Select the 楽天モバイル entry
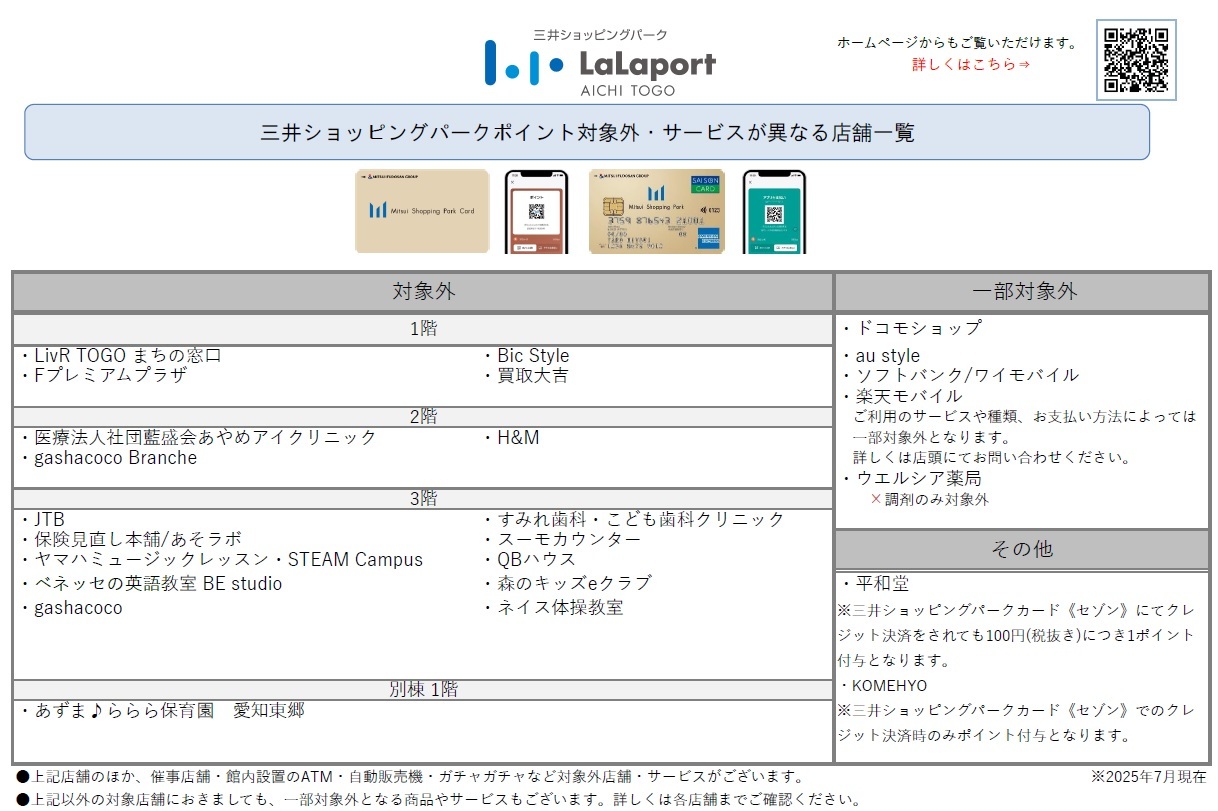Image resolution: width=1218 pixels, height=811 pixels. (902, 396)
